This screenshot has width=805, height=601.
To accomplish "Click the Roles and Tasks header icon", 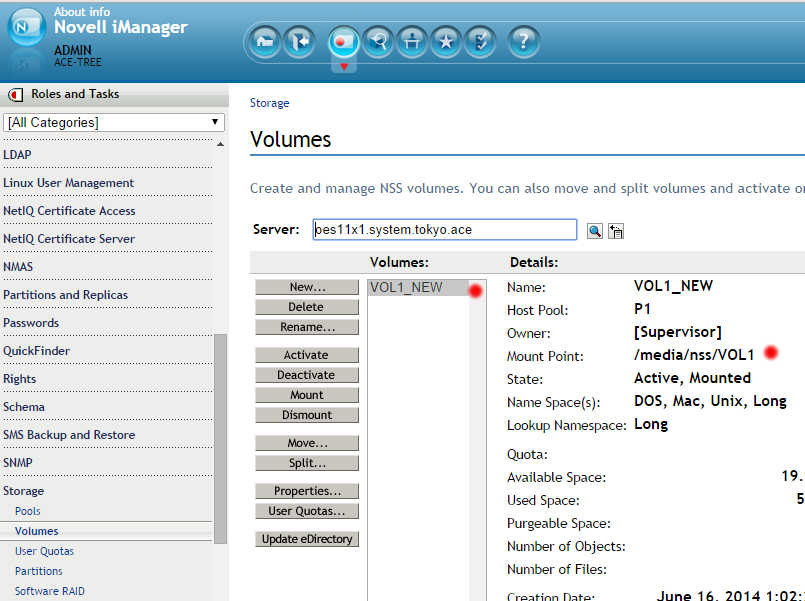I will (15, 94).
